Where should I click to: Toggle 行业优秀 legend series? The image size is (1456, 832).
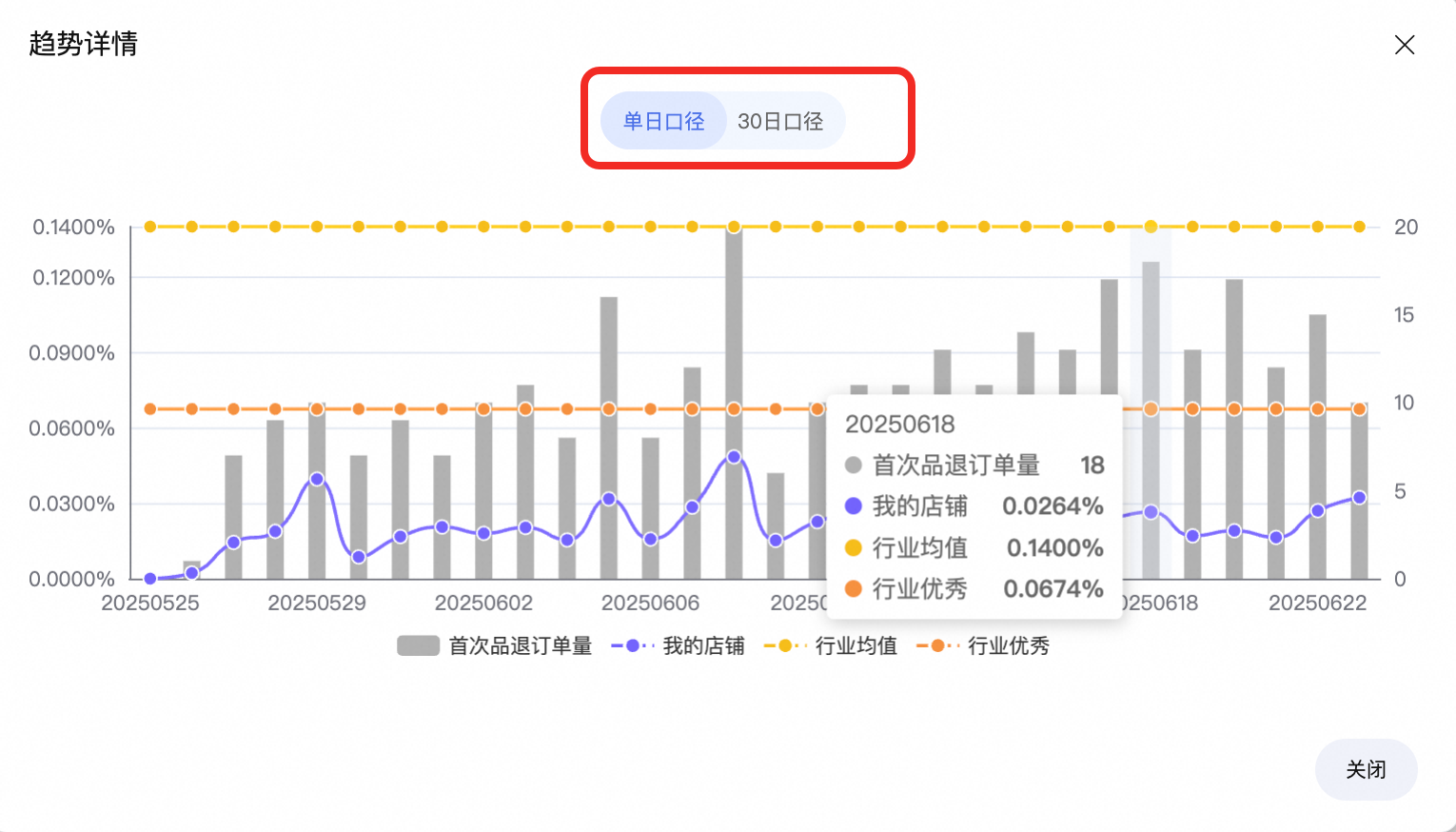[x=982, y=646]
